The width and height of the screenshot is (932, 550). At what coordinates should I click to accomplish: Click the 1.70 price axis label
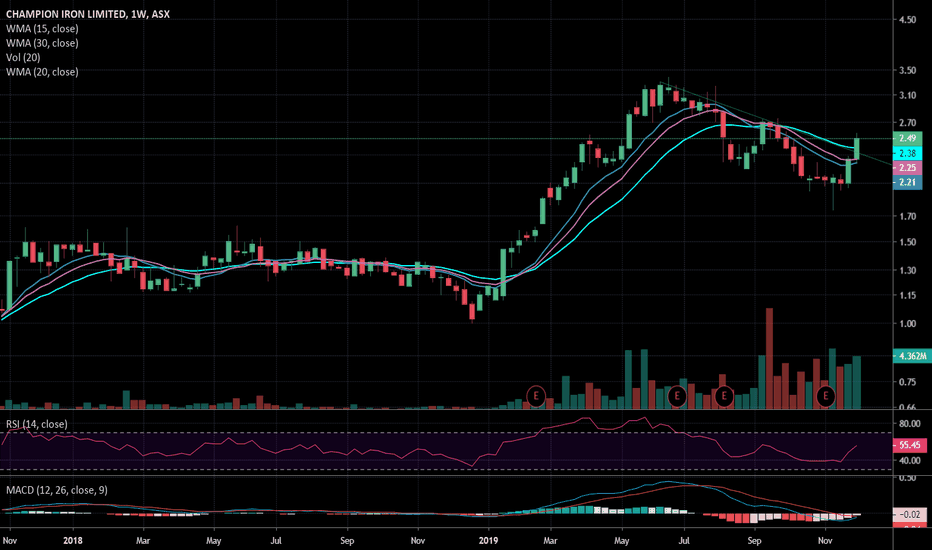[x=908, y=216]
